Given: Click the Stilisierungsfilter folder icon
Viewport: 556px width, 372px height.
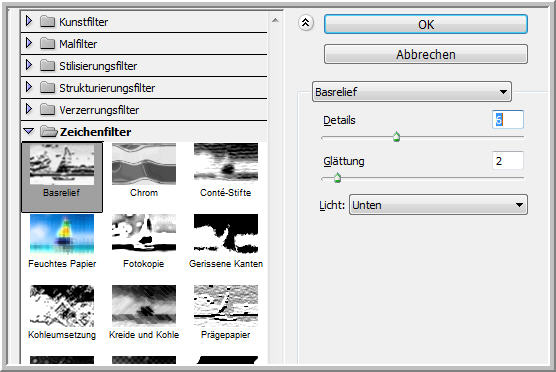Looking at the screenshot, I should click(47, 66).
